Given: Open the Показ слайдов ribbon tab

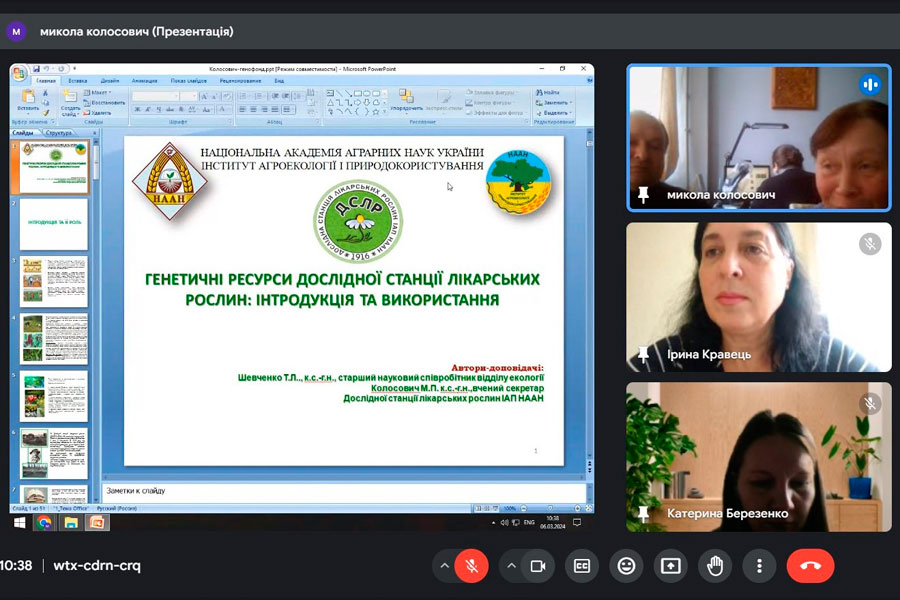Looking at the screenshot, I should point(188,81).
